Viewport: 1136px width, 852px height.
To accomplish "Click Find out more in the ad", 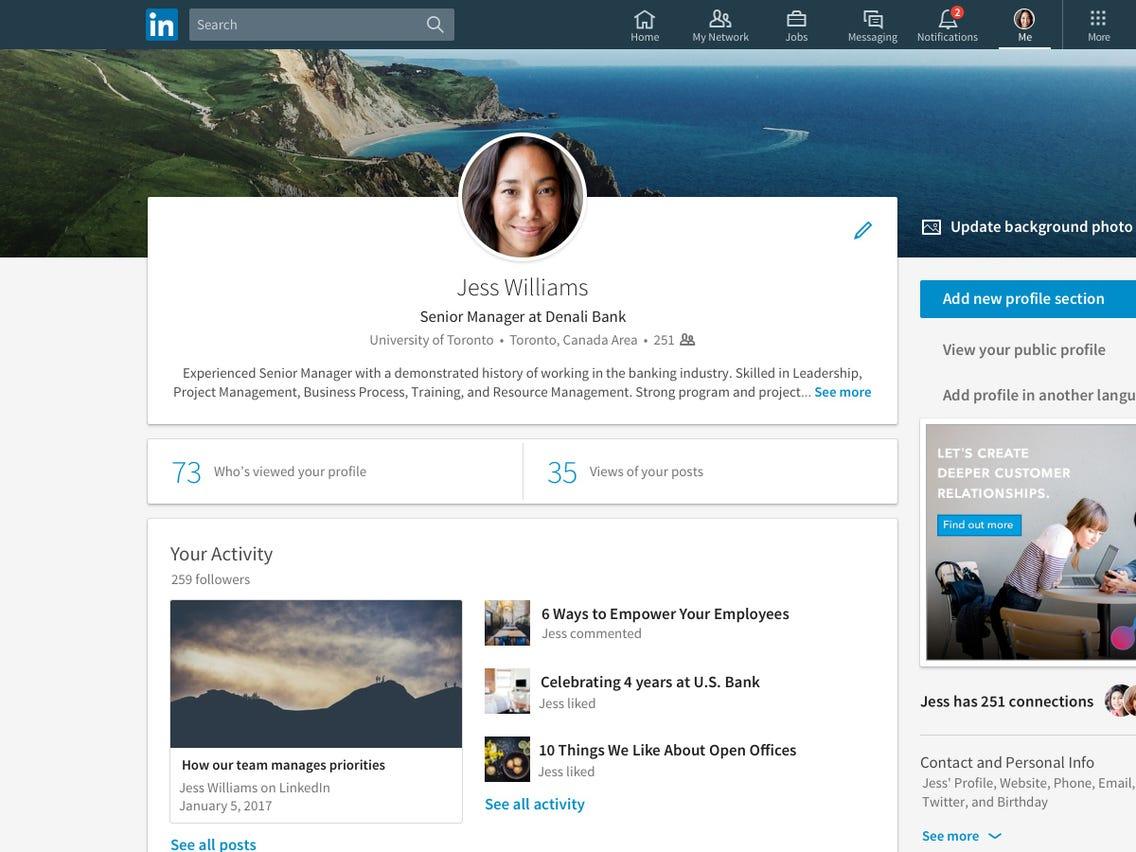I will pos(978,525).
